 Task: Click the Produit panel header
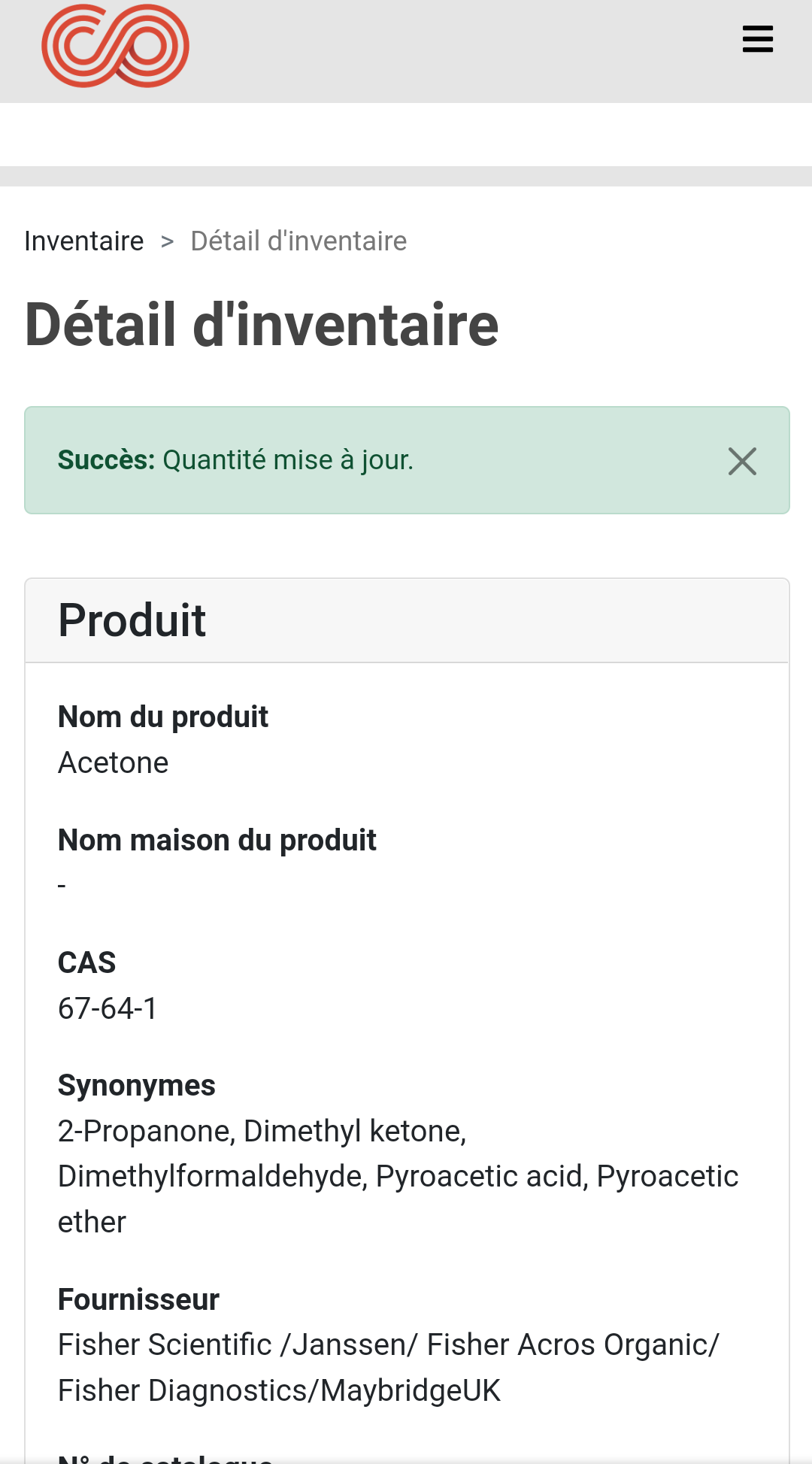(x=407, y=620)
